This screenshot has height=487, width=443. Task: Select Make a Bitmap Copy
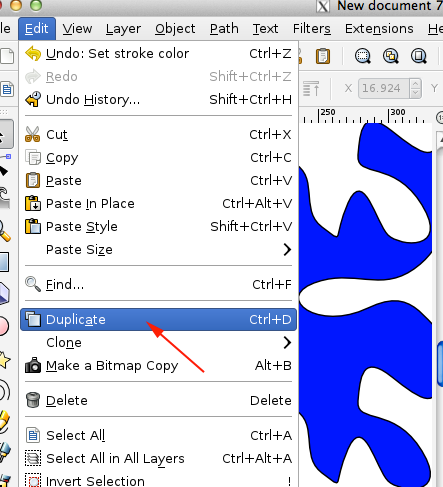click(158, 366)
